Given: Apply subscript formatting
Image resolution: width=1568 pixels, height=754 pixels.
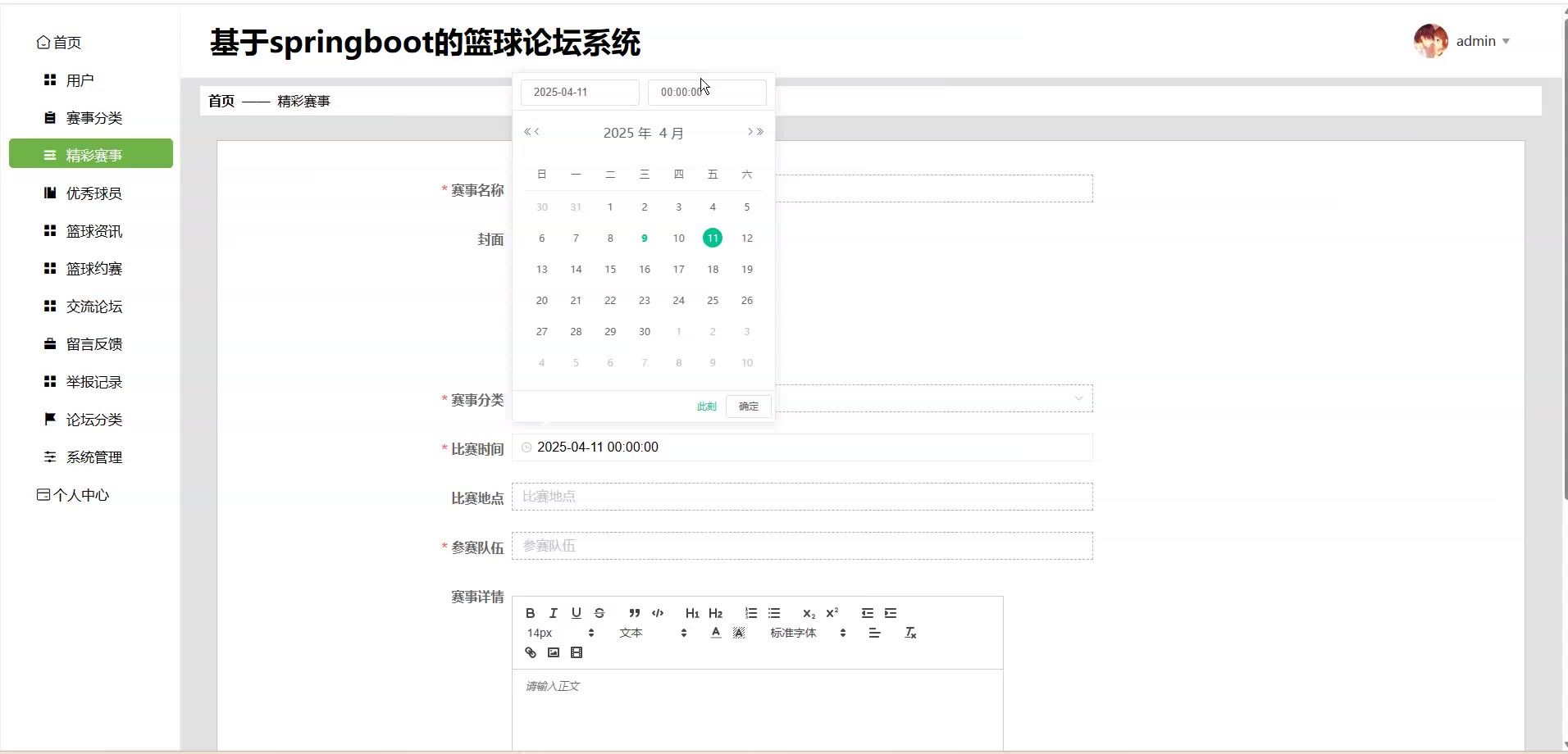Looking at the screenshot, I should coord(809,613).
